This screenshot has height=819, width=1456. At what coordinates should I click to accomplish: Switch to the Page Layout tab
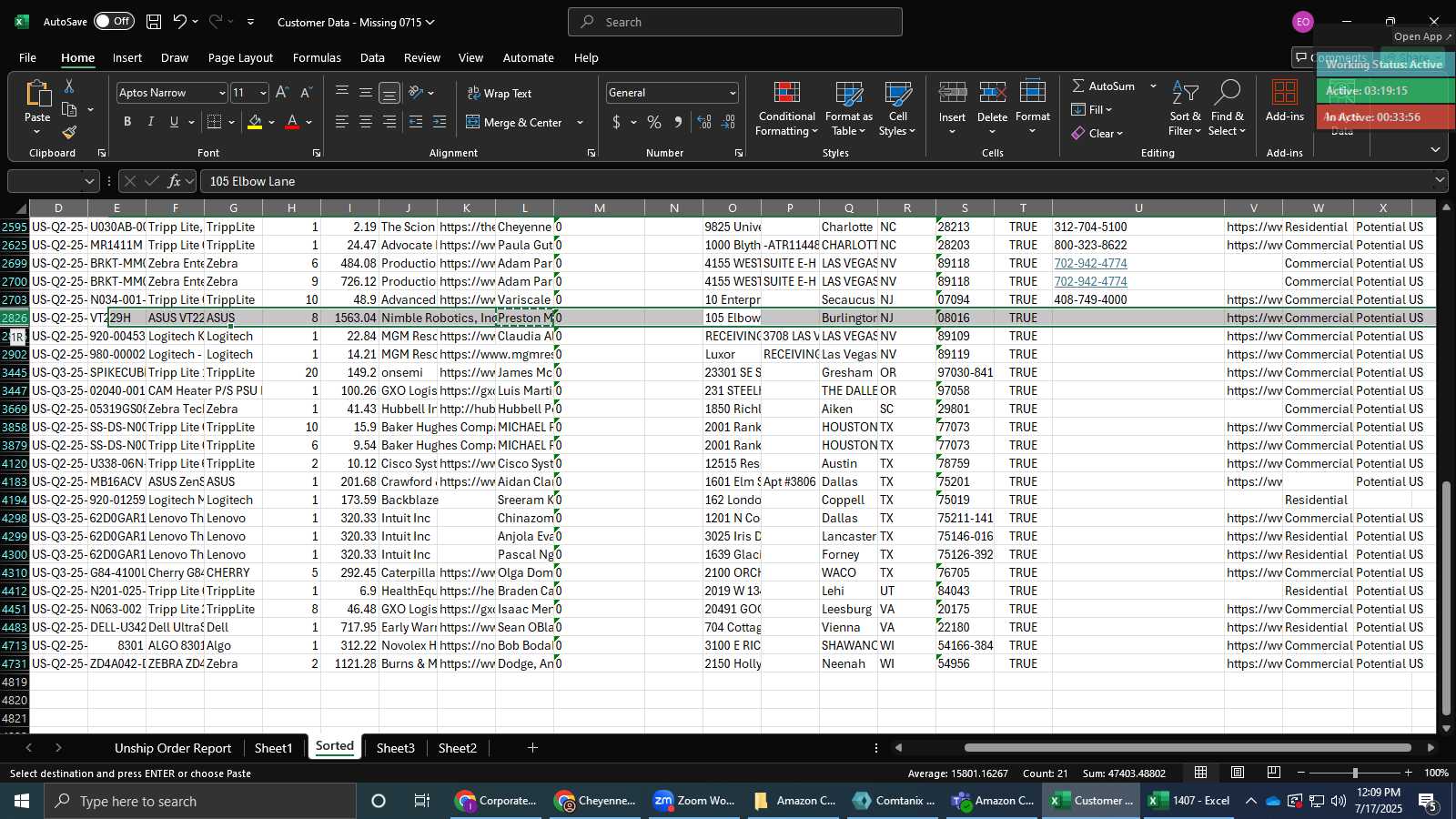240,57
